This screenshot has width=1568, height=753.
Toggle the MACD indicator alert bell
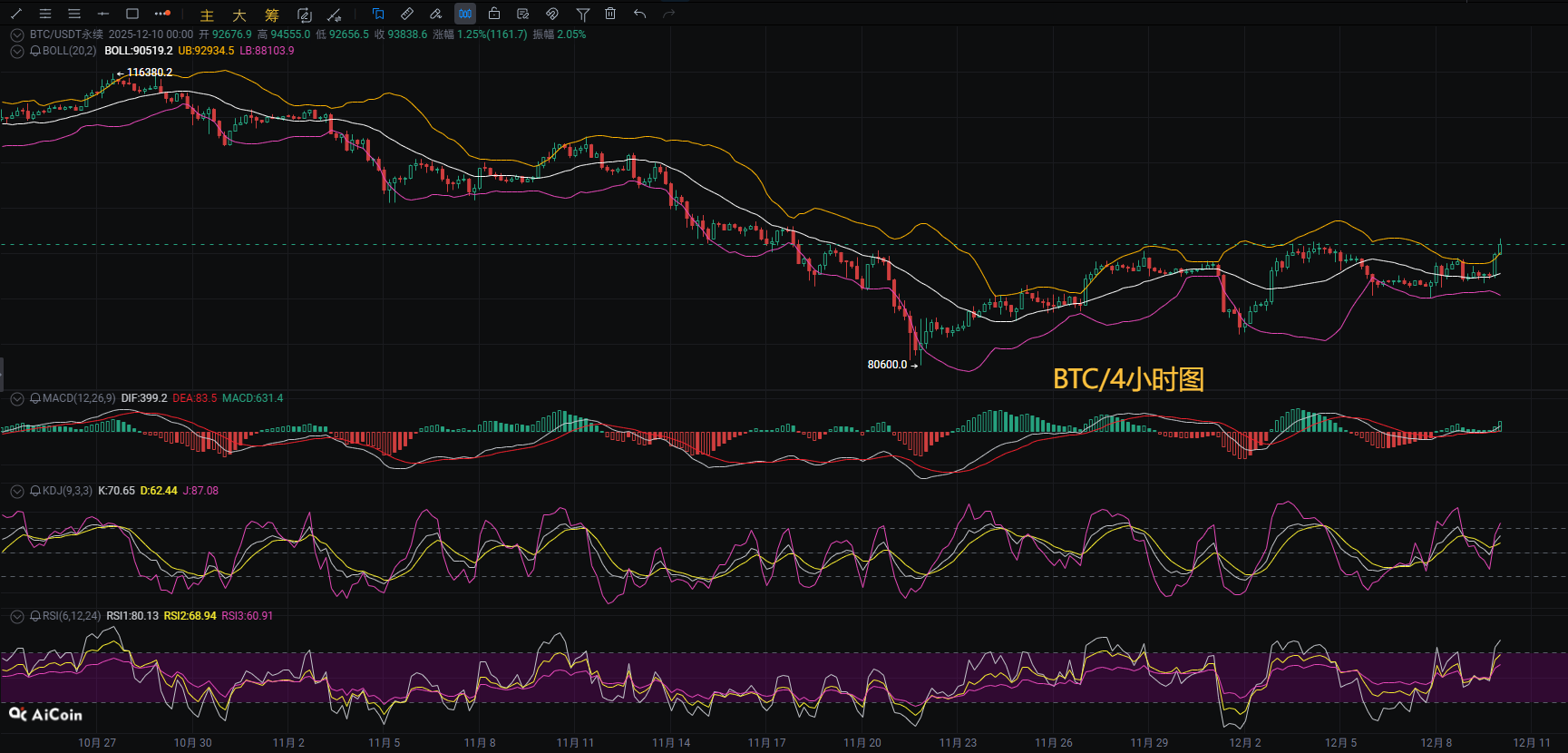(35, 398)
